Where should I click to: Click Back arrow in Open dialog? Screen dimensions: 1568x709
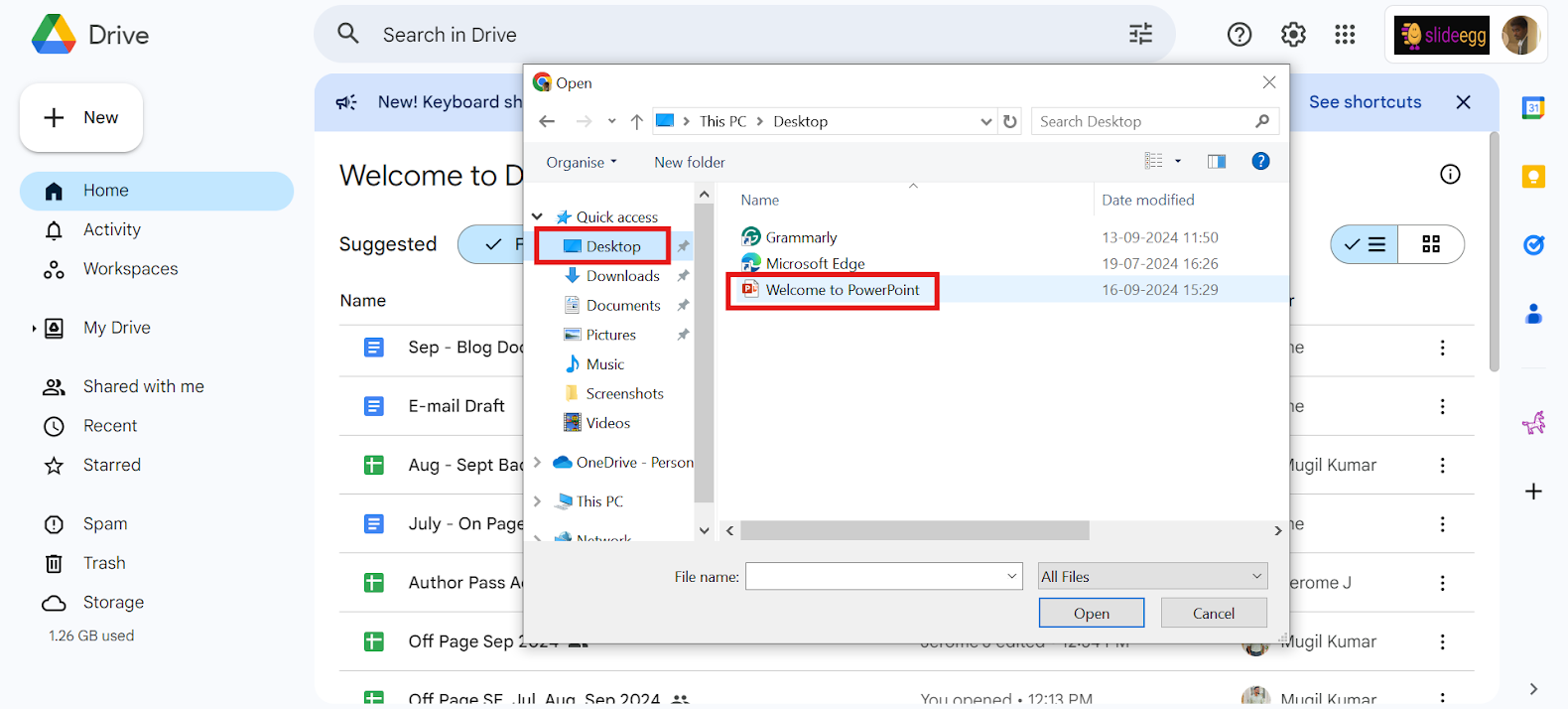click(x=547, y=121)
